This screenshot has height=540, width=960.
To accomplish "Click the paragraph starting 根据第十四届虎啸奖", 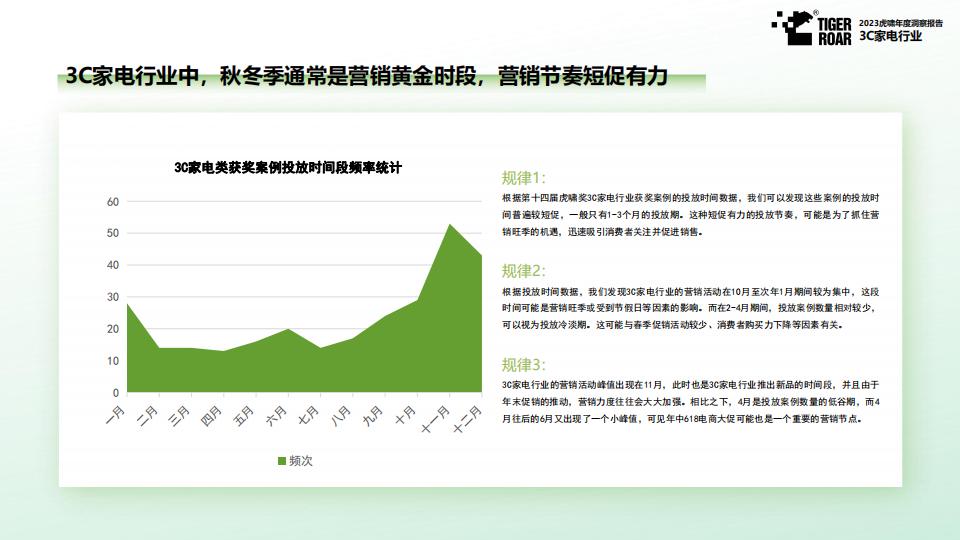I will (691, 215).
